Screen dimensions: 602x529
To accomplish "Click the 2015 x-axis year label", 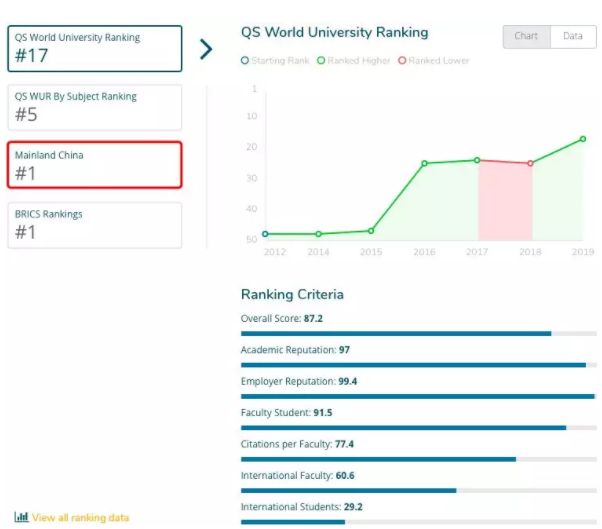I will 371,252.
